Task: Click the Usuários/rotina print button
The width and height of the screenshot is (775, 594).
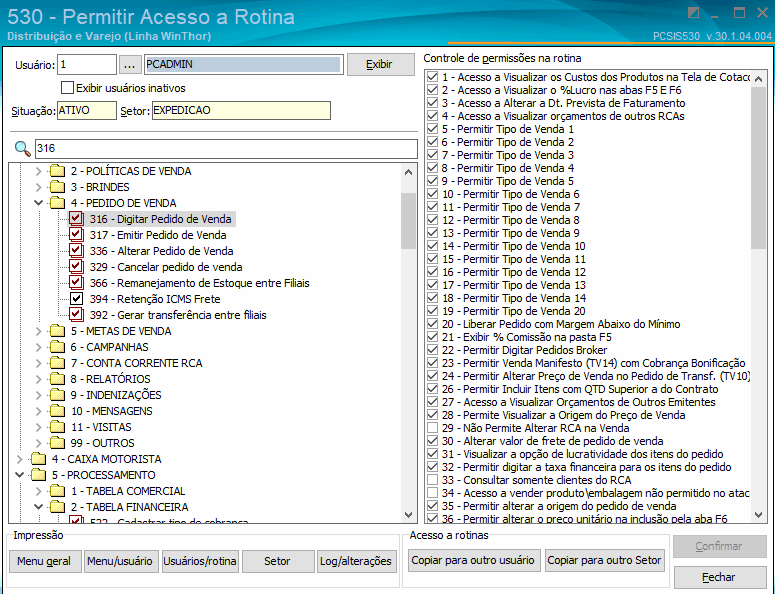Action: (200, 561)
